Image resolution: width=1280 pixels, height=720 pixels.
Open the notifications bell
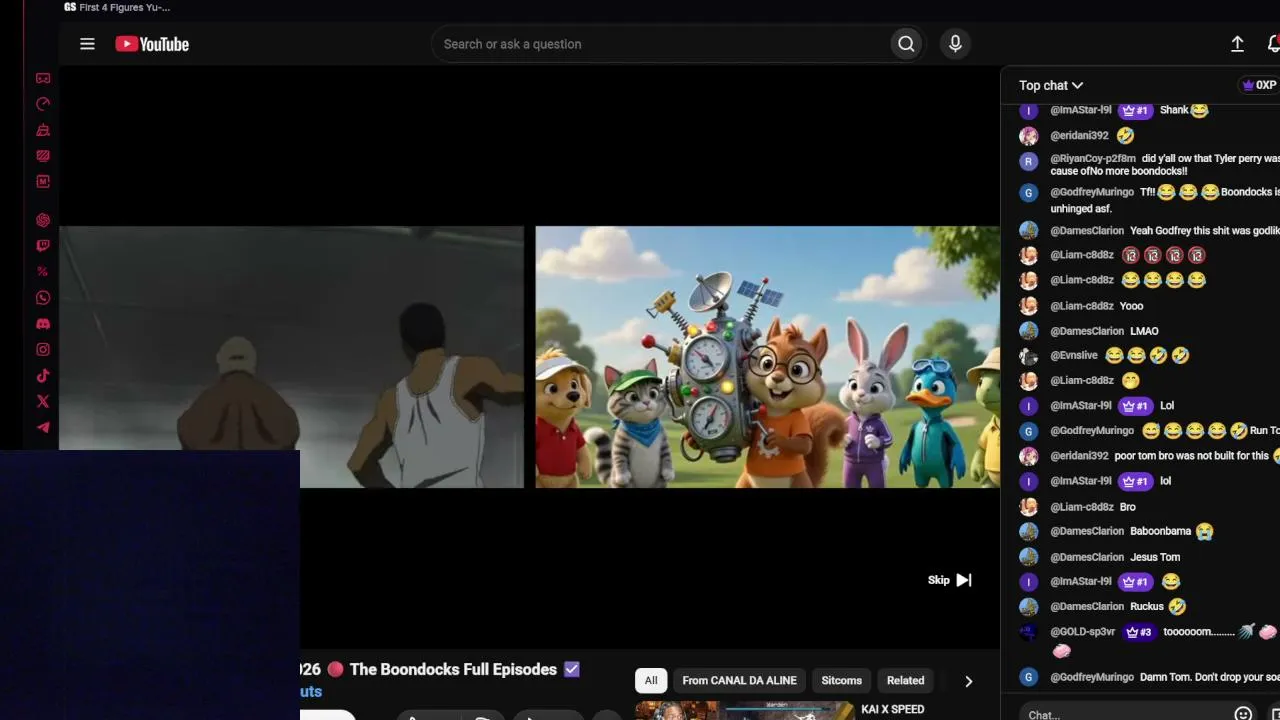point(1273,44)
